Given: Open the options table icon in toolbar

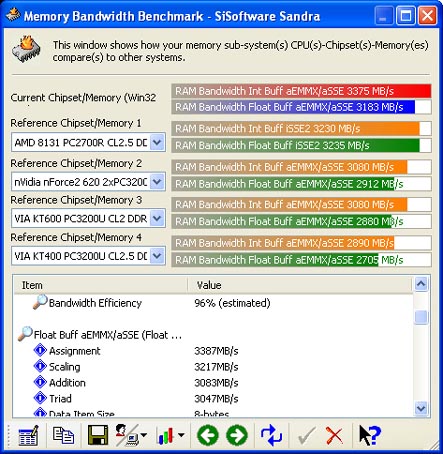Looking at the screenshot, I should point(28,435).
